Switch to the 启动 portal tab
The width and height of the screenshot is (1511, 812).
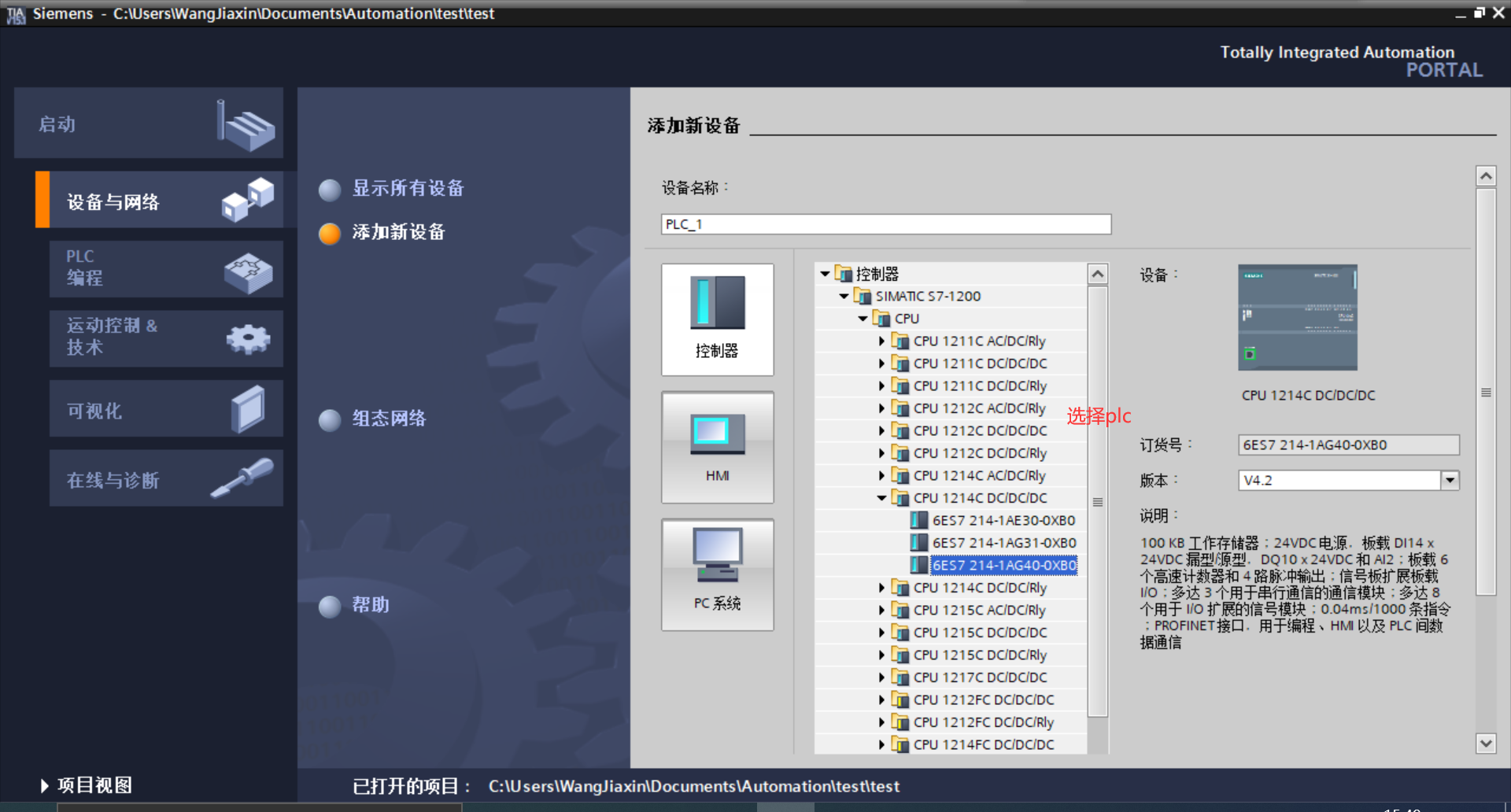150,123
